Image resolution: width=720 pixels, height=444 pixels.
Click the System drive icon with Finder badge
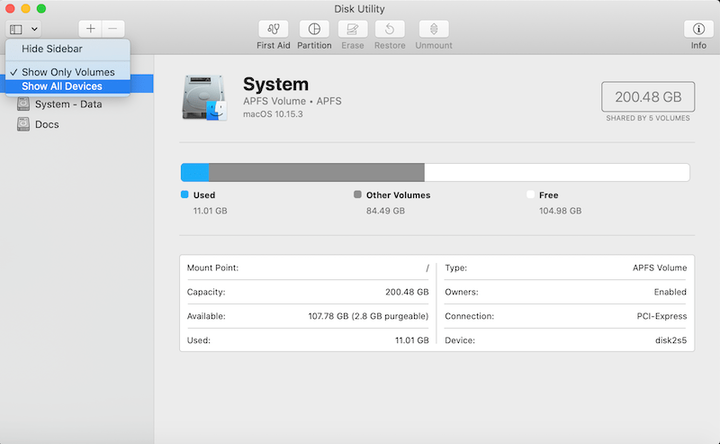(x=204, y=98)
